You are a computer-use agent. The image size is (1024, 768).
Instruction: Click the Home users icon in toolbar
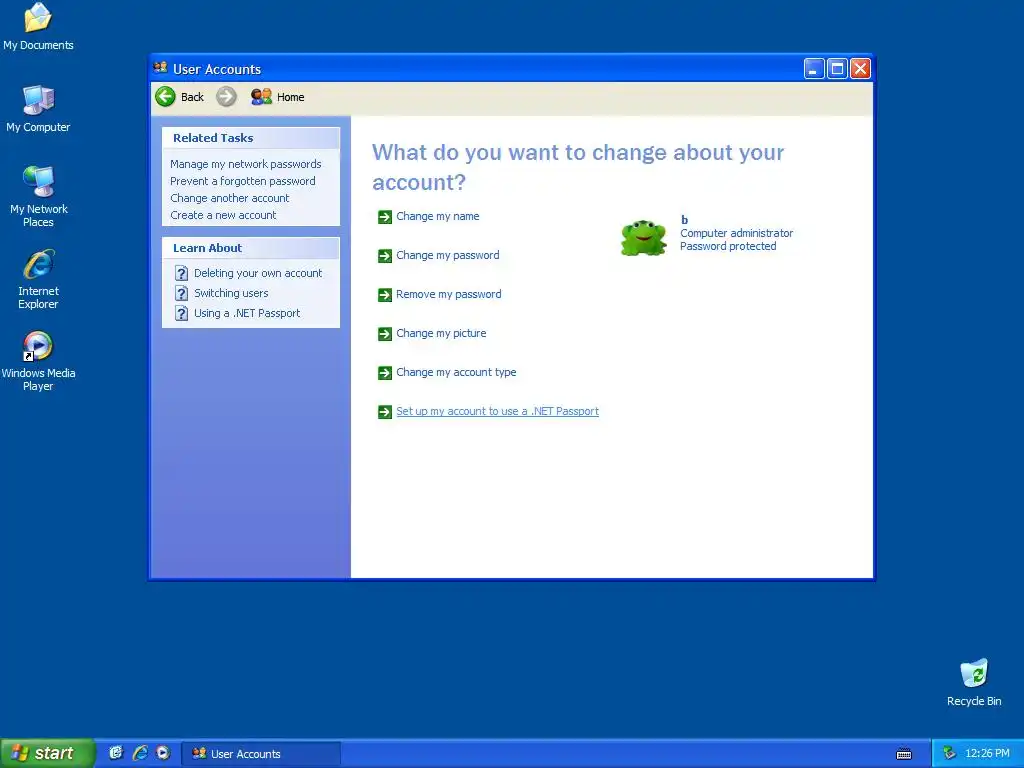tap(261, 97)
